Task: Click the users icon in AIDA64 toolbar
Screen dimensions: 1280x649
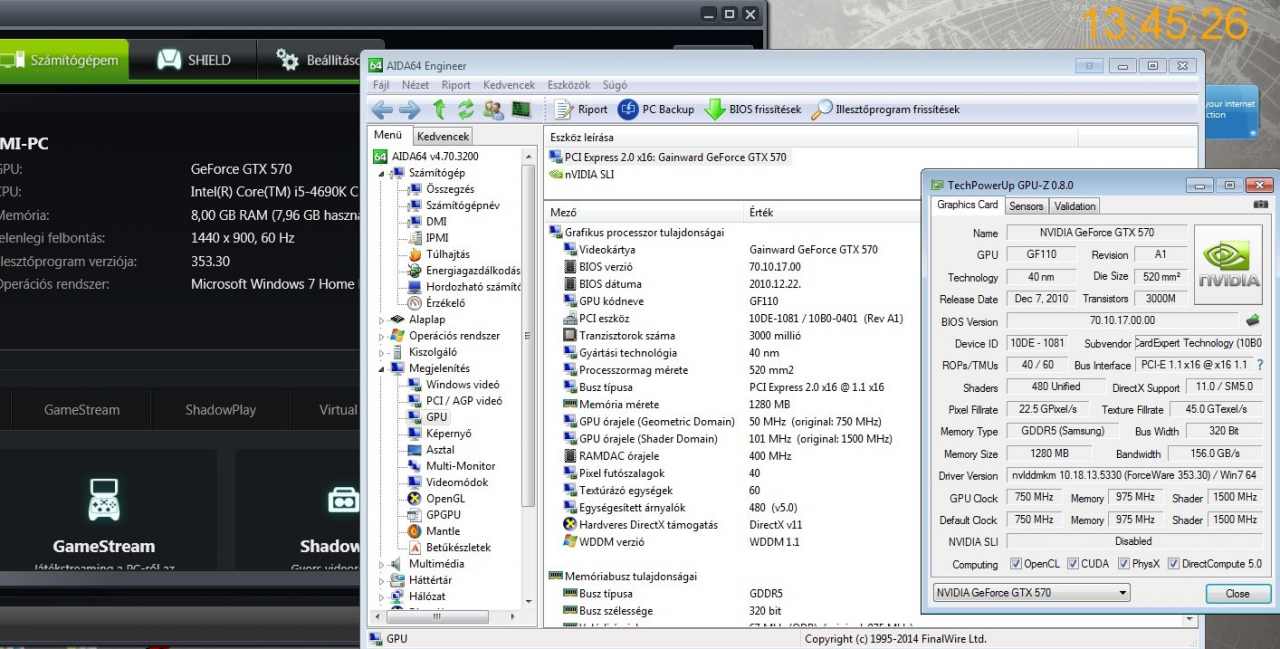Action: coord(493,110)
